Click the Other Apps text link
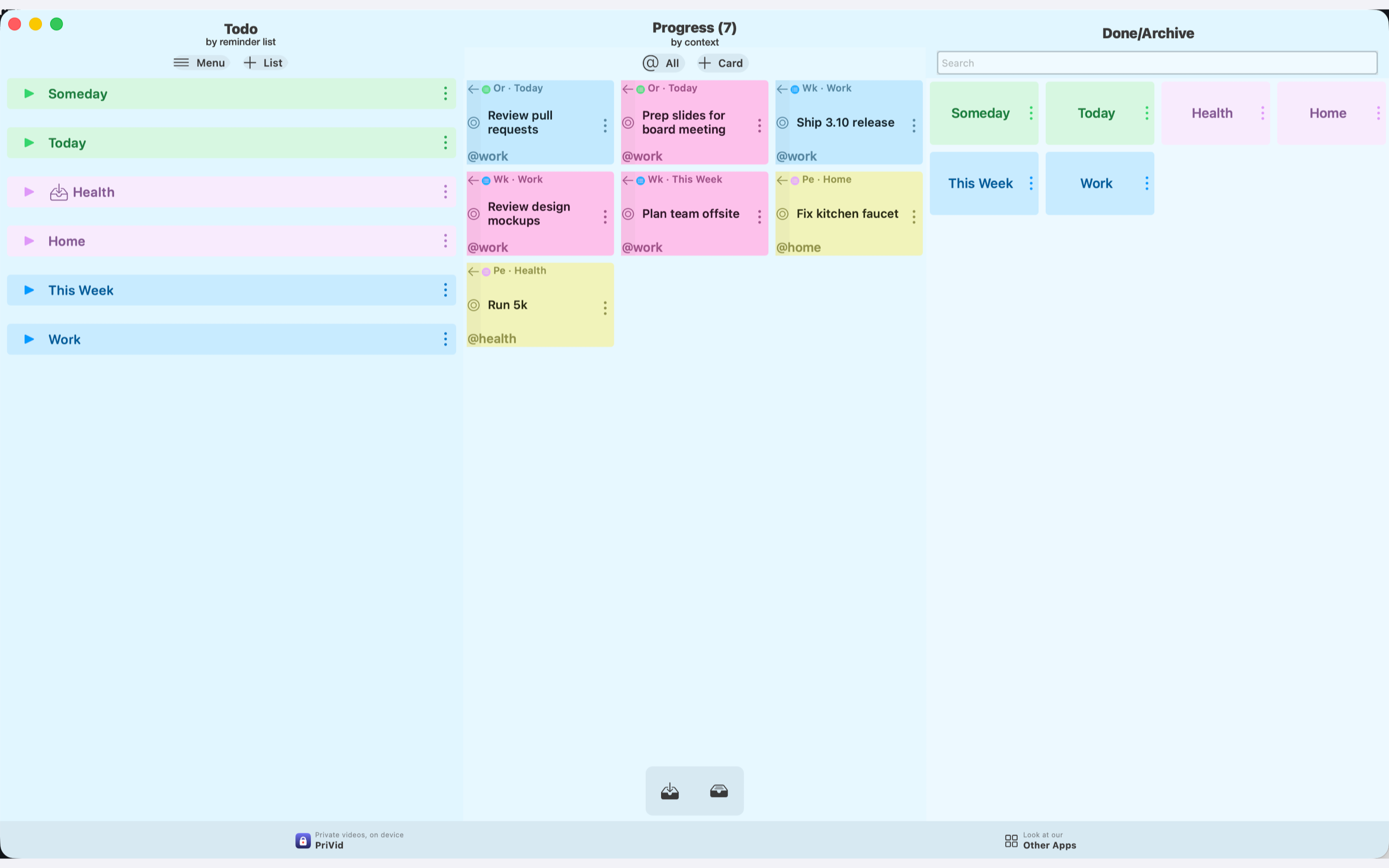Screen dimensions: 1389x868 pyautogui.click(x=1049, y=845)
